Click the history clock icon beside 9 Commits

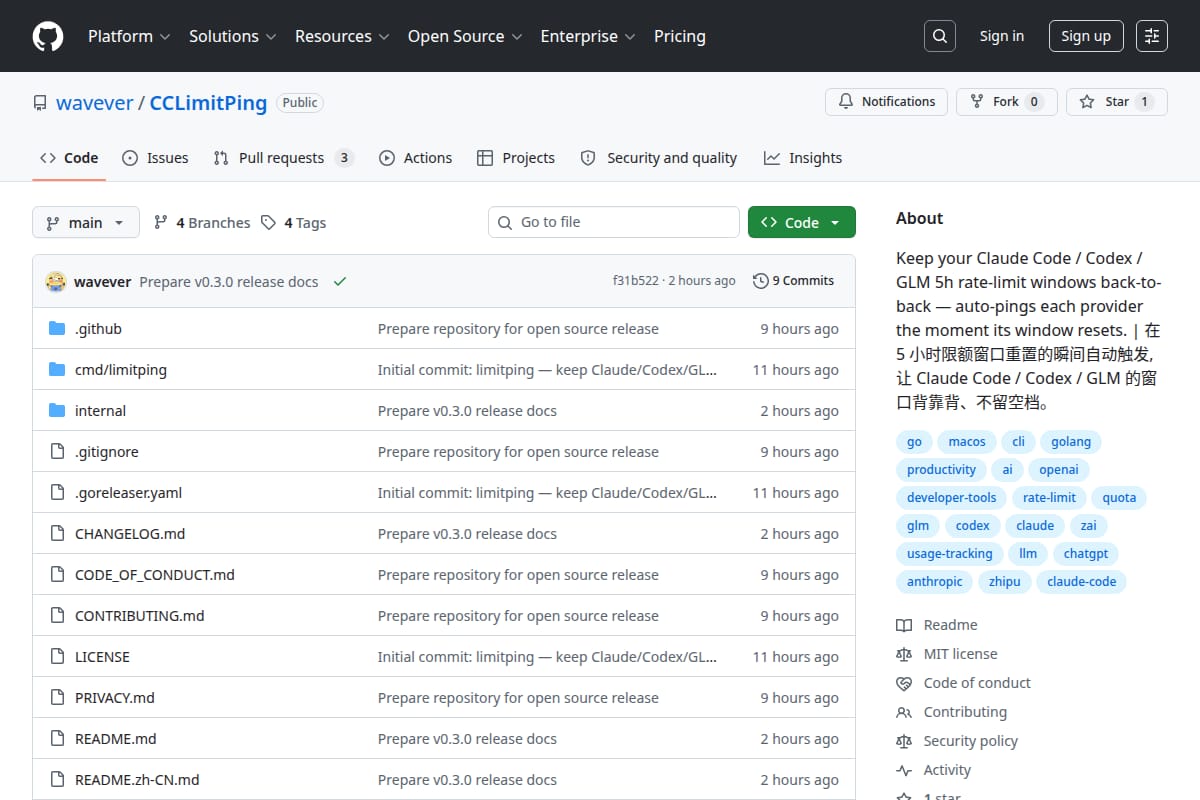[761, 281]
